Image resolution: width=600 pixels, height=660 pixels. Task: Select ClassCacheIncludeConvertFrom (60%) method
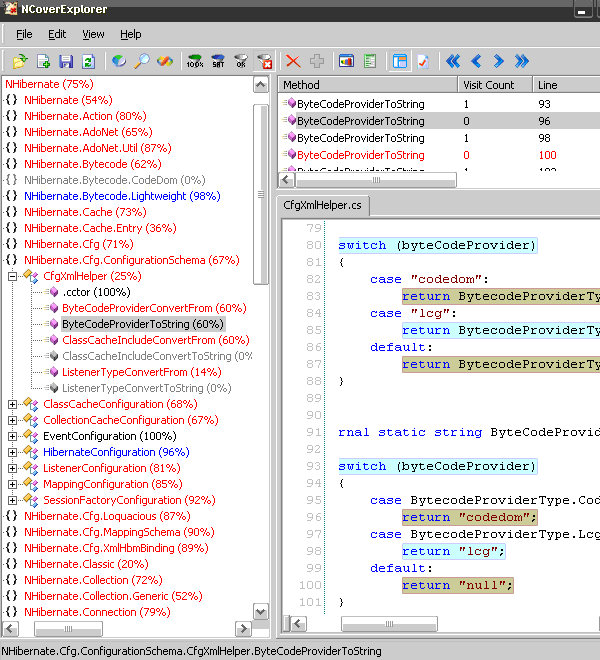point(156,340)
